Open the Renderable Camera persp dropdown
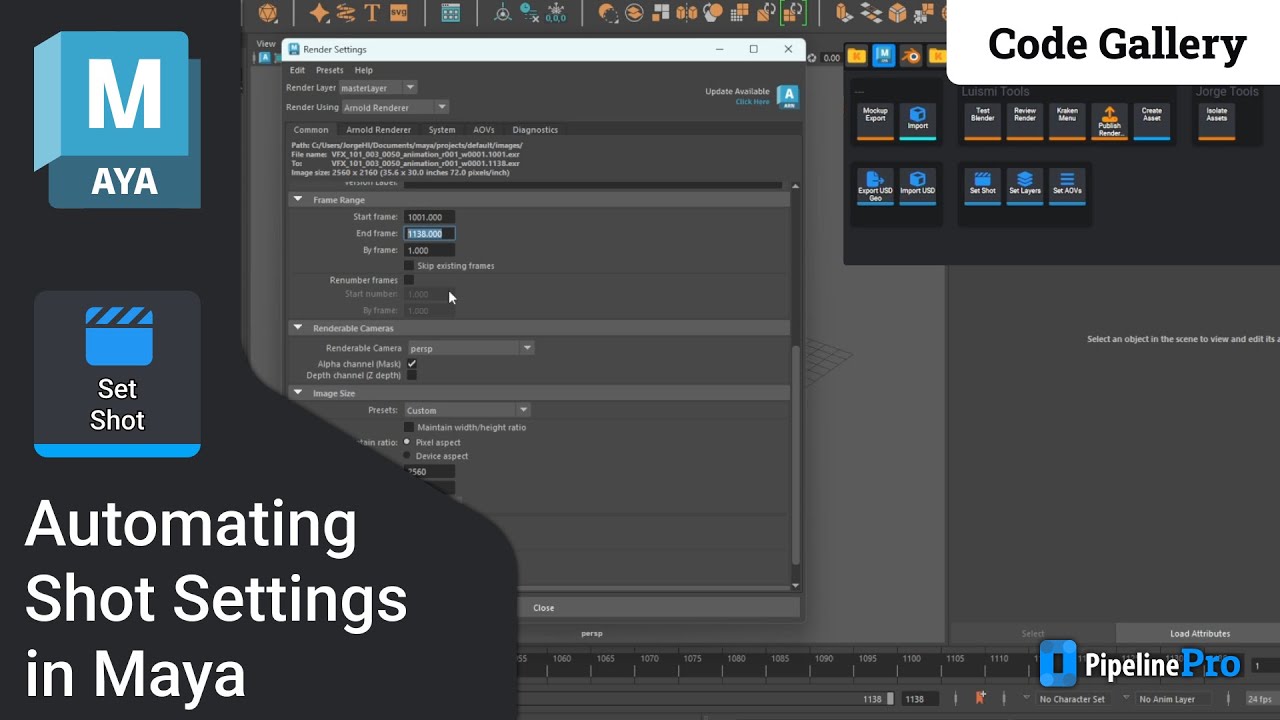Viewport: 1280px width, 720px height. point(470,348)
